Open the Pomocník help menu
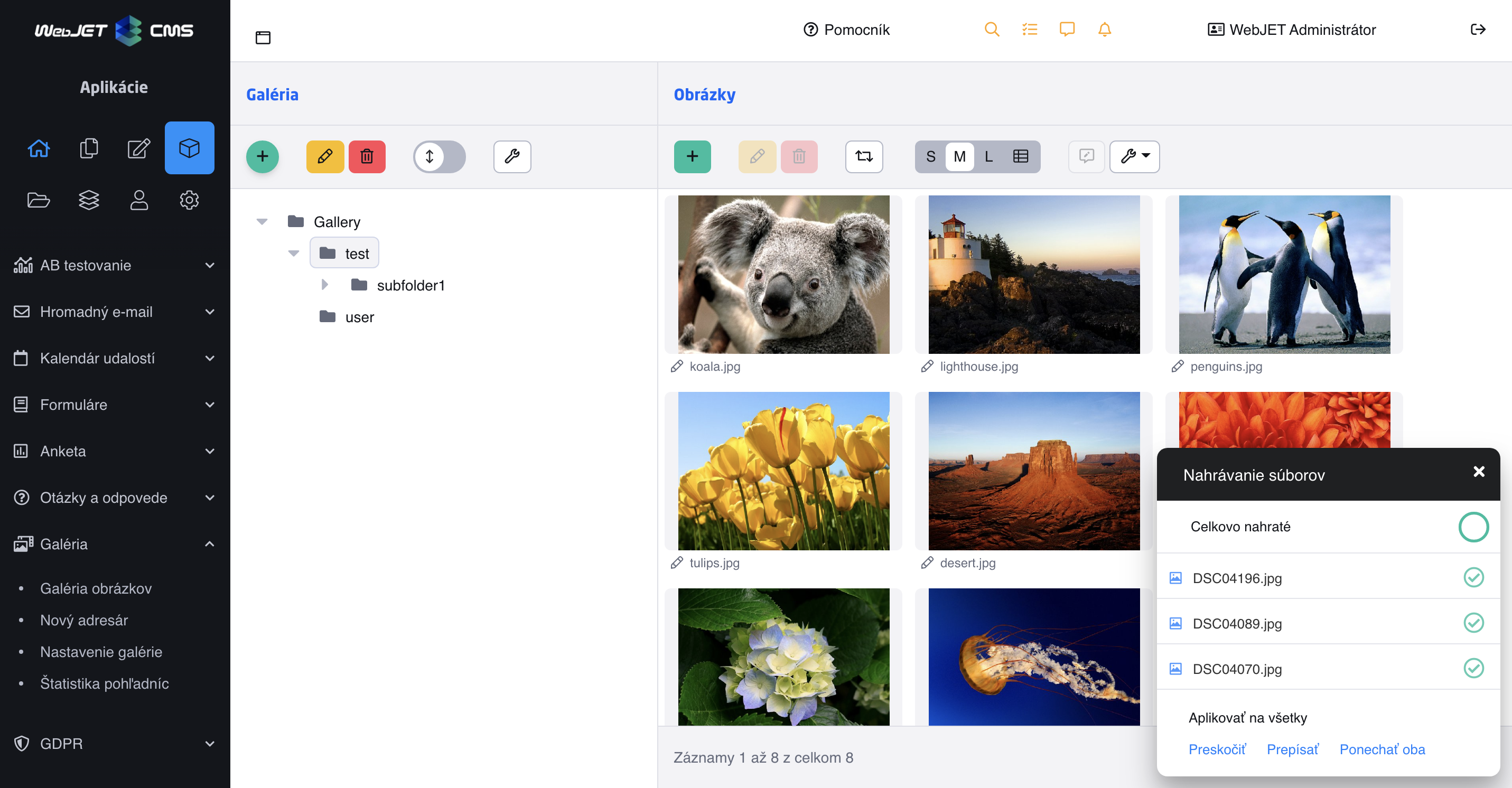 tap(846, 30)
